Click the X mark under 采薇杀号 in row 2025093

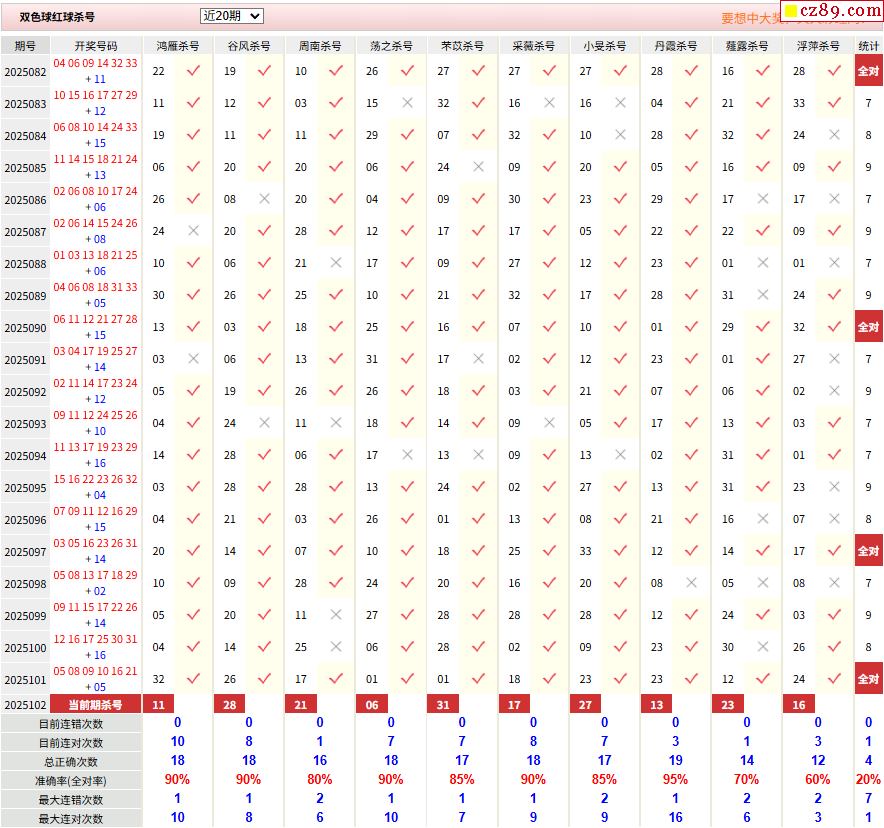point(550,423)
